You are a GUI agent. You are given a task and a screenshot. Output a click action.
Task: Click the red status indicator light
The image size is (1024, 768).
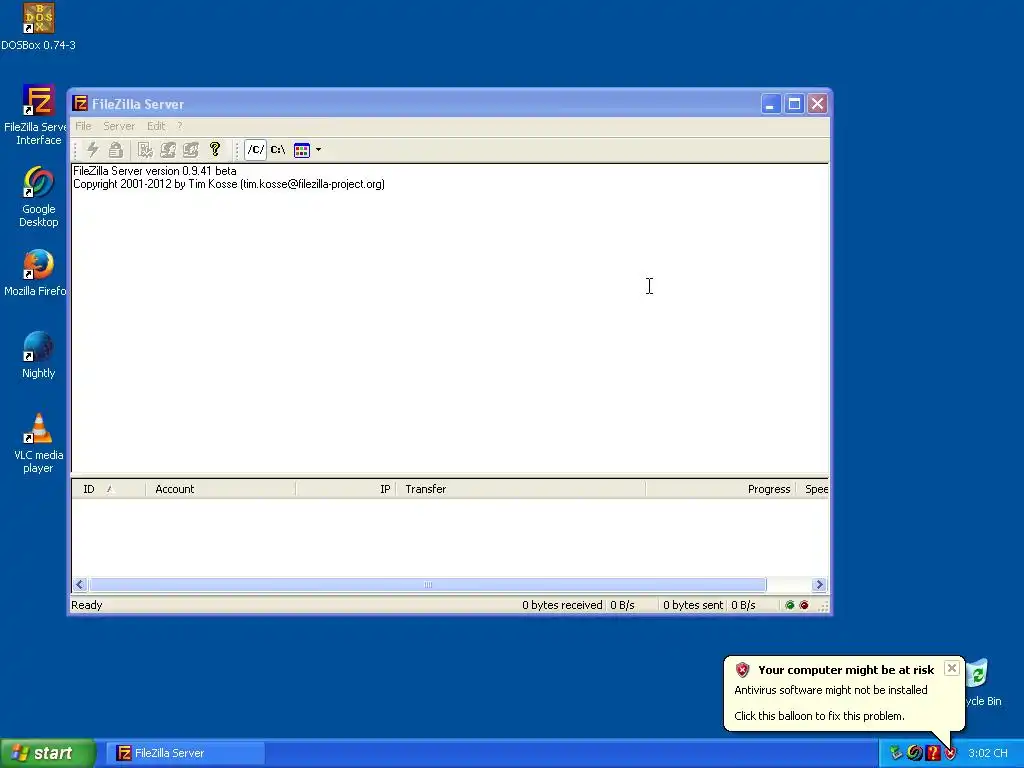pyautogui.click(x=804, y=605)
